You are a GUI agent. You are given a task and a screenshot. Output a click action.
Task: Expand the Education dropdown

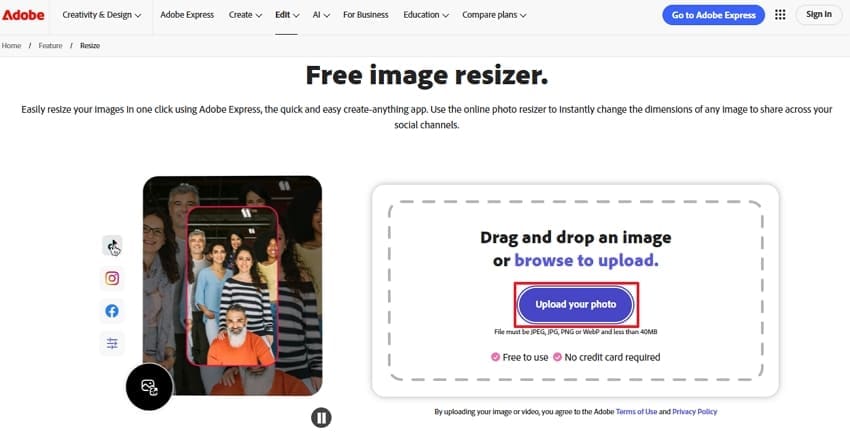coord(426,15)
